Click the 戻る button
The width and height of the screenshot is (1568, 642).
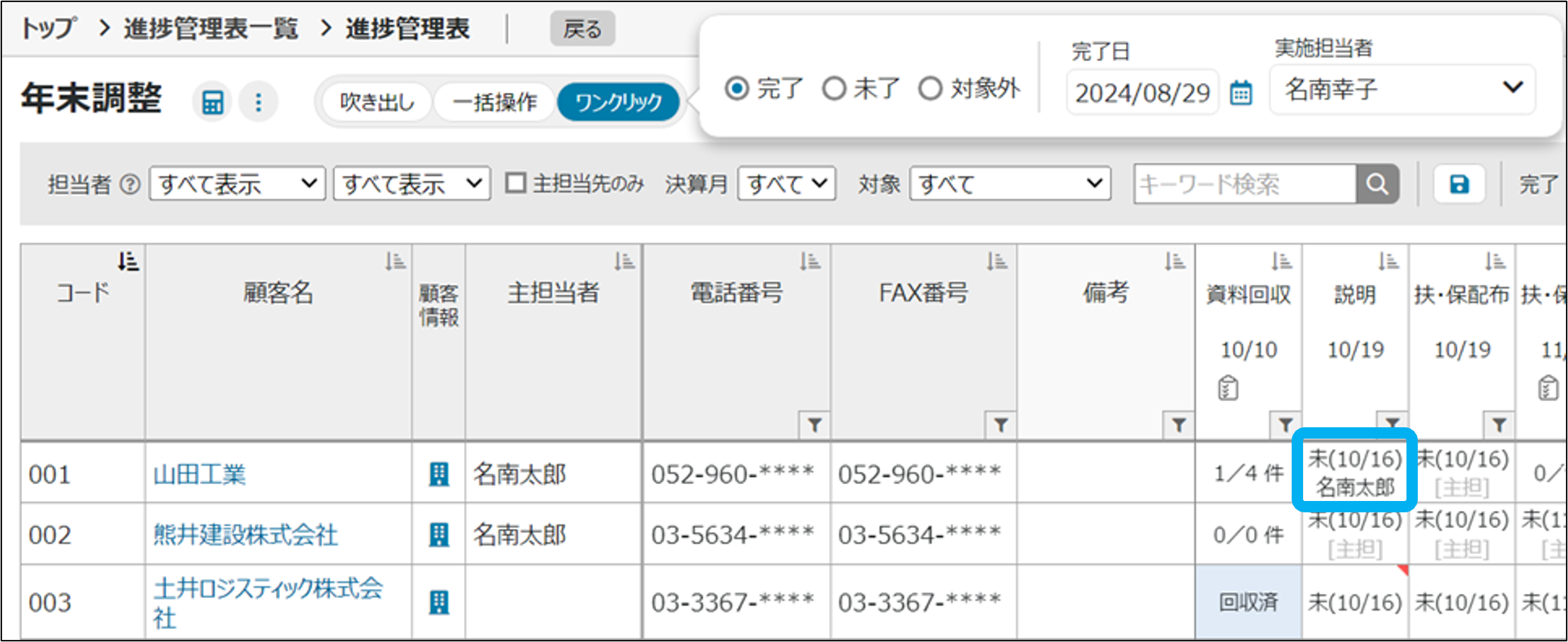click(x=582, y=29)
